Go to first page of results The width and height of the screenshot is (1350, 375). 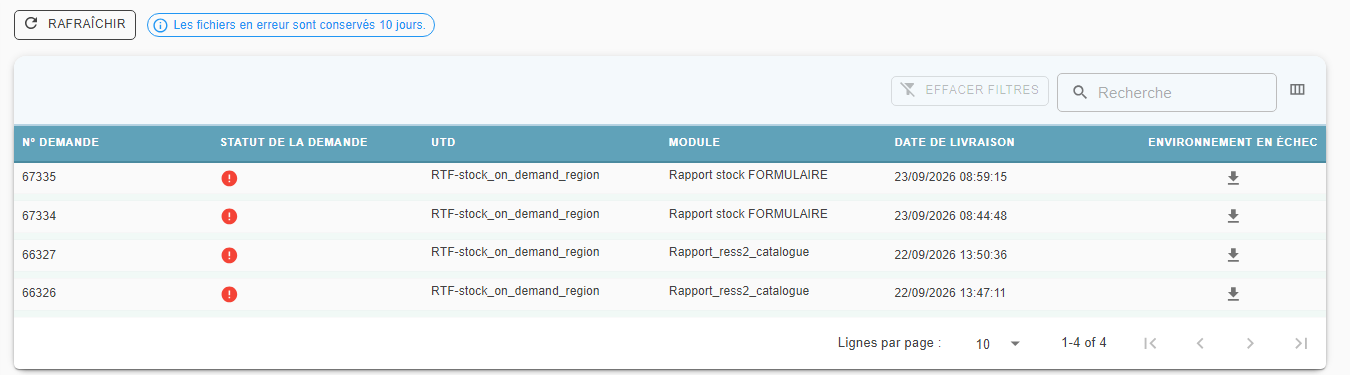point(1150,343)
